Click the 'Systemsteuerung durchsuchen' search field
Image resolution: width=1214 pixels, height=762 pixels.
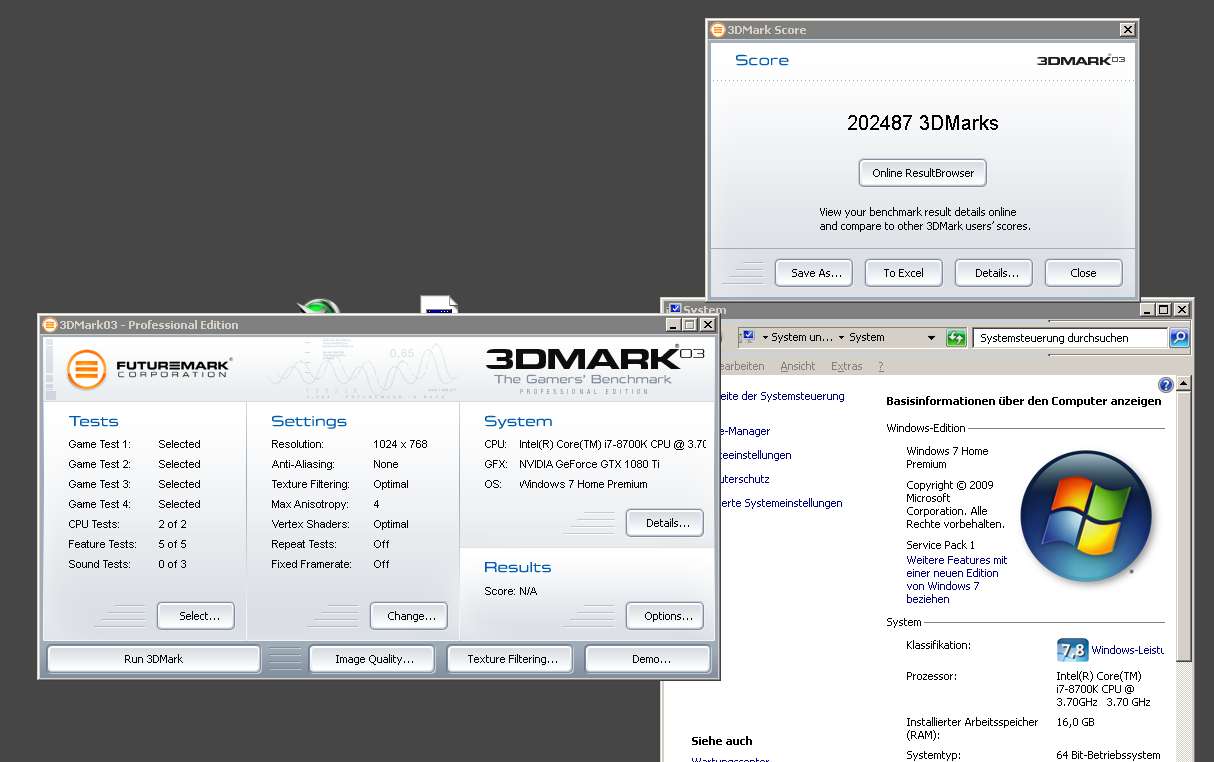point(1070,338)
